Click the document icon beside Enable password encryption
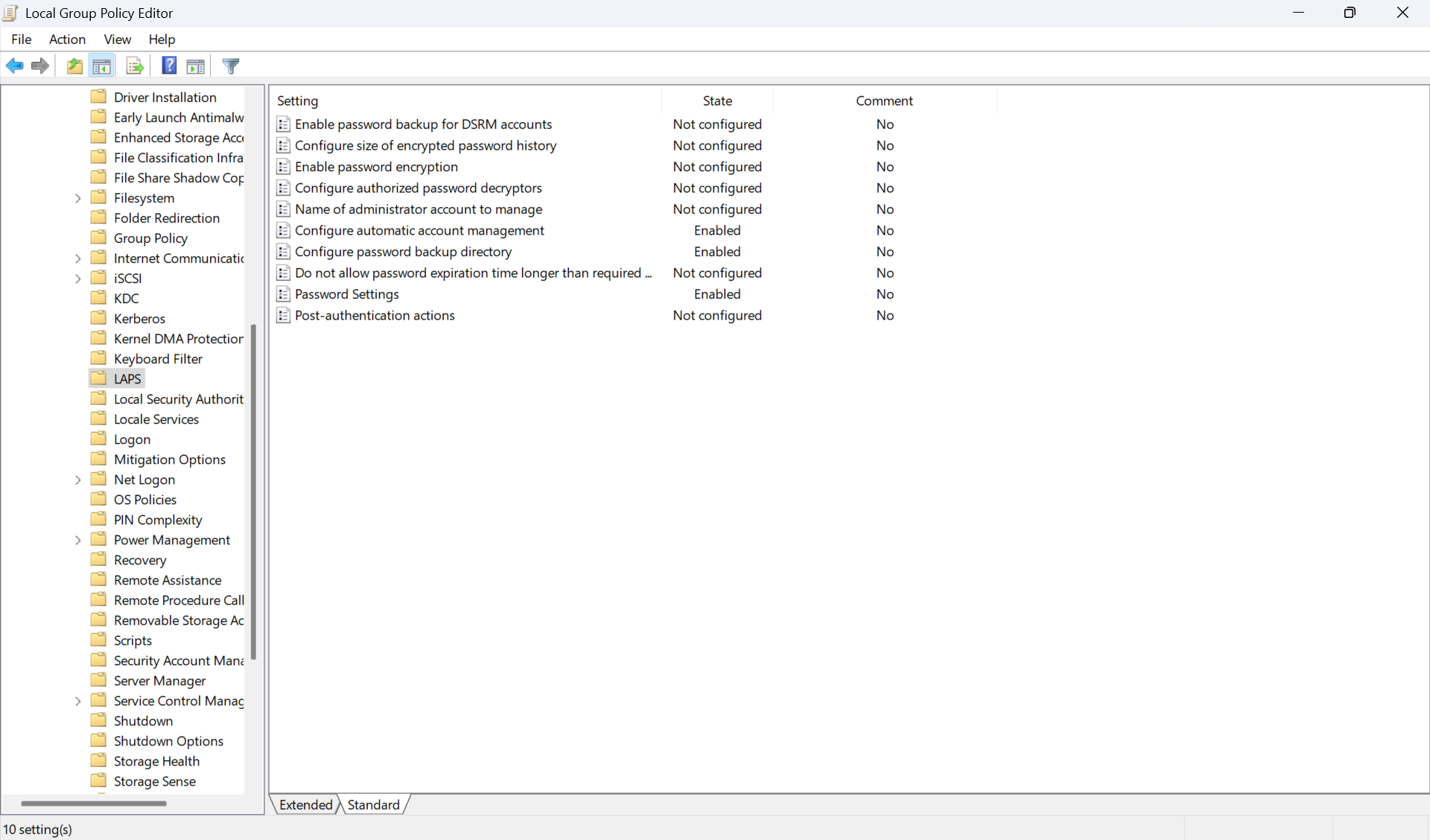 [x=283, y=167]
